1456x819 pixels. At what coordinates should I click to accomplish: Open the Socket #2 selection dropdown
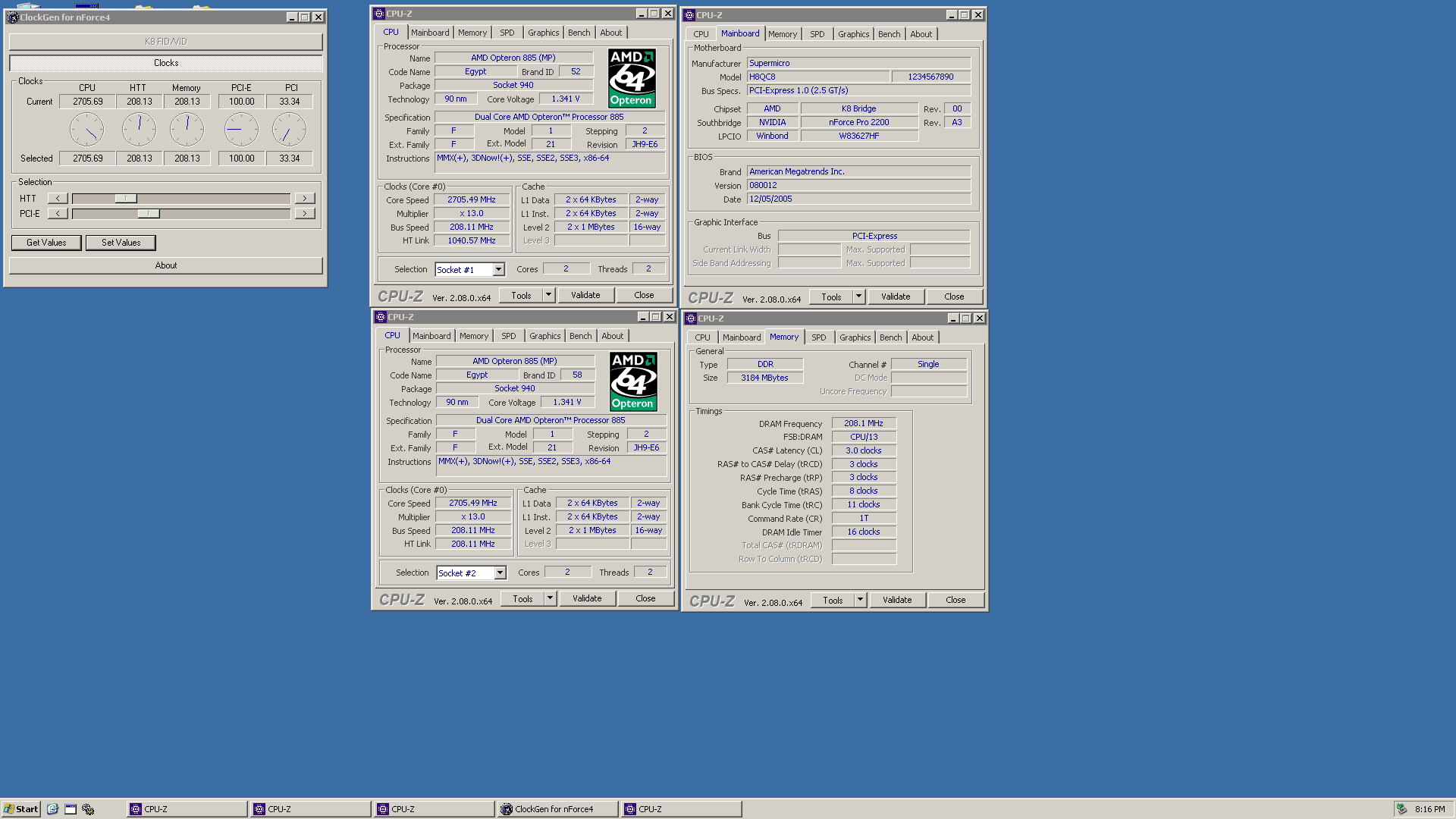tap(500, 573)
